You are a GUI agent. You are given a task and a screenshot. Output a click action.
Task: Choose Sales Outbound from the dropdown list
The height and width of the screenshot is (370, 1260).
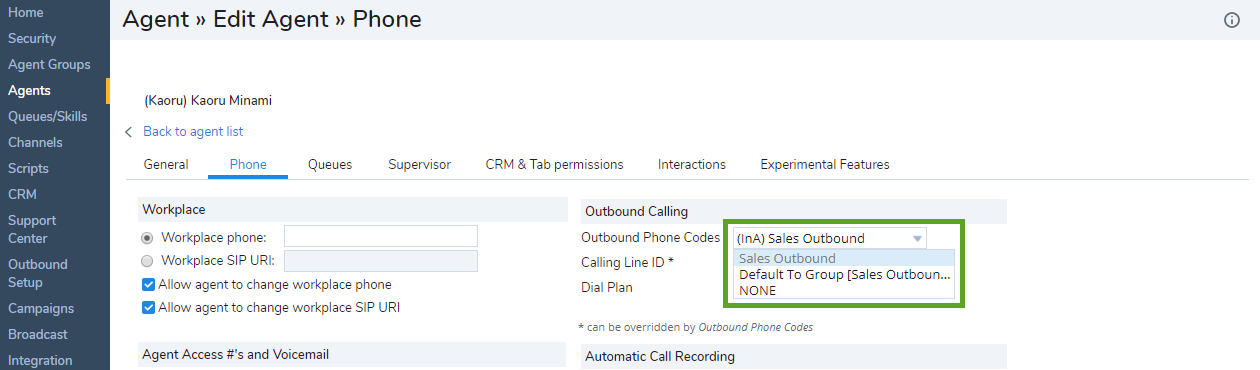[843, 258]
